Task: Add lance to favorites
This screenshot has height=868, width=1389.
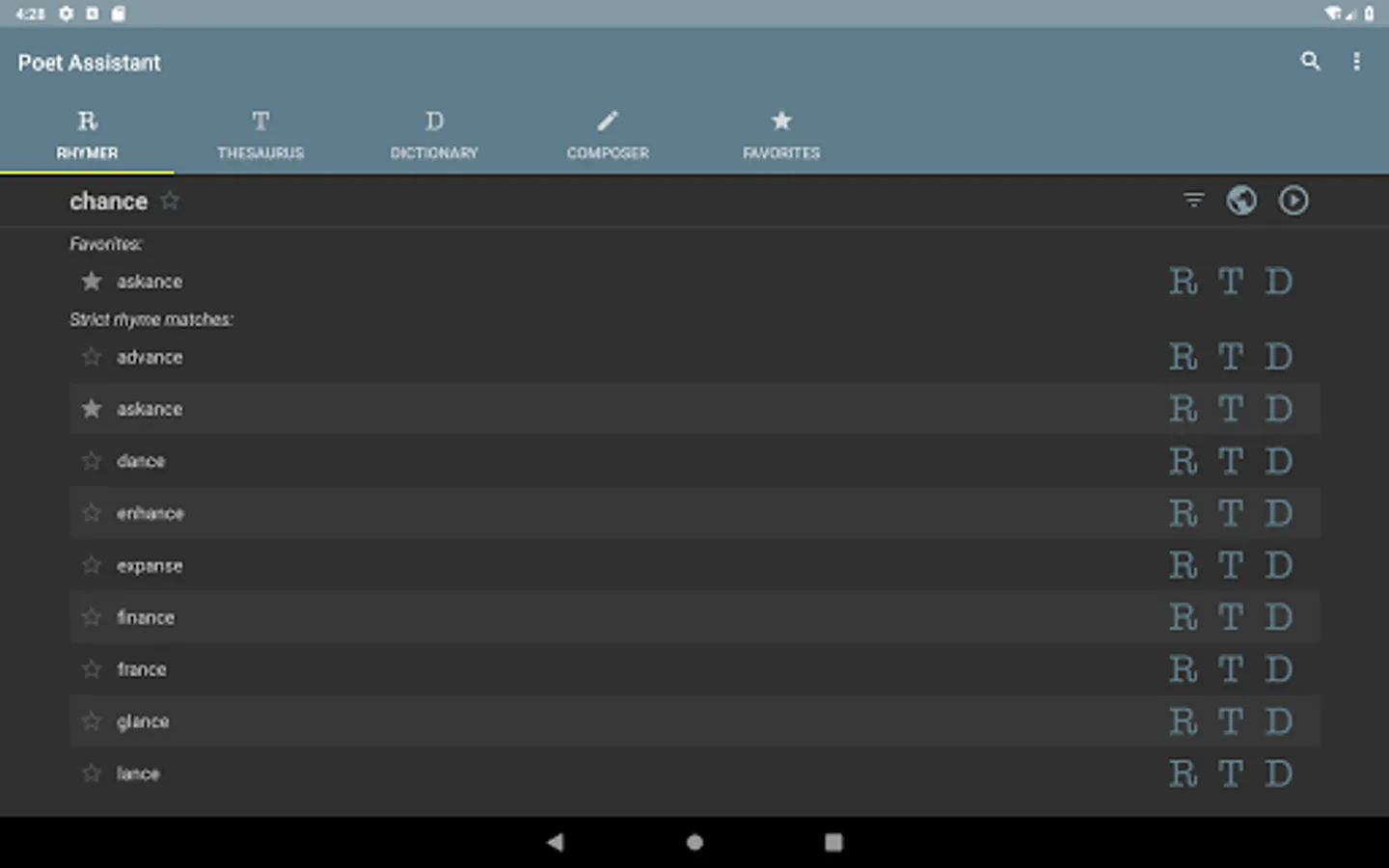Action: (92, 773)
